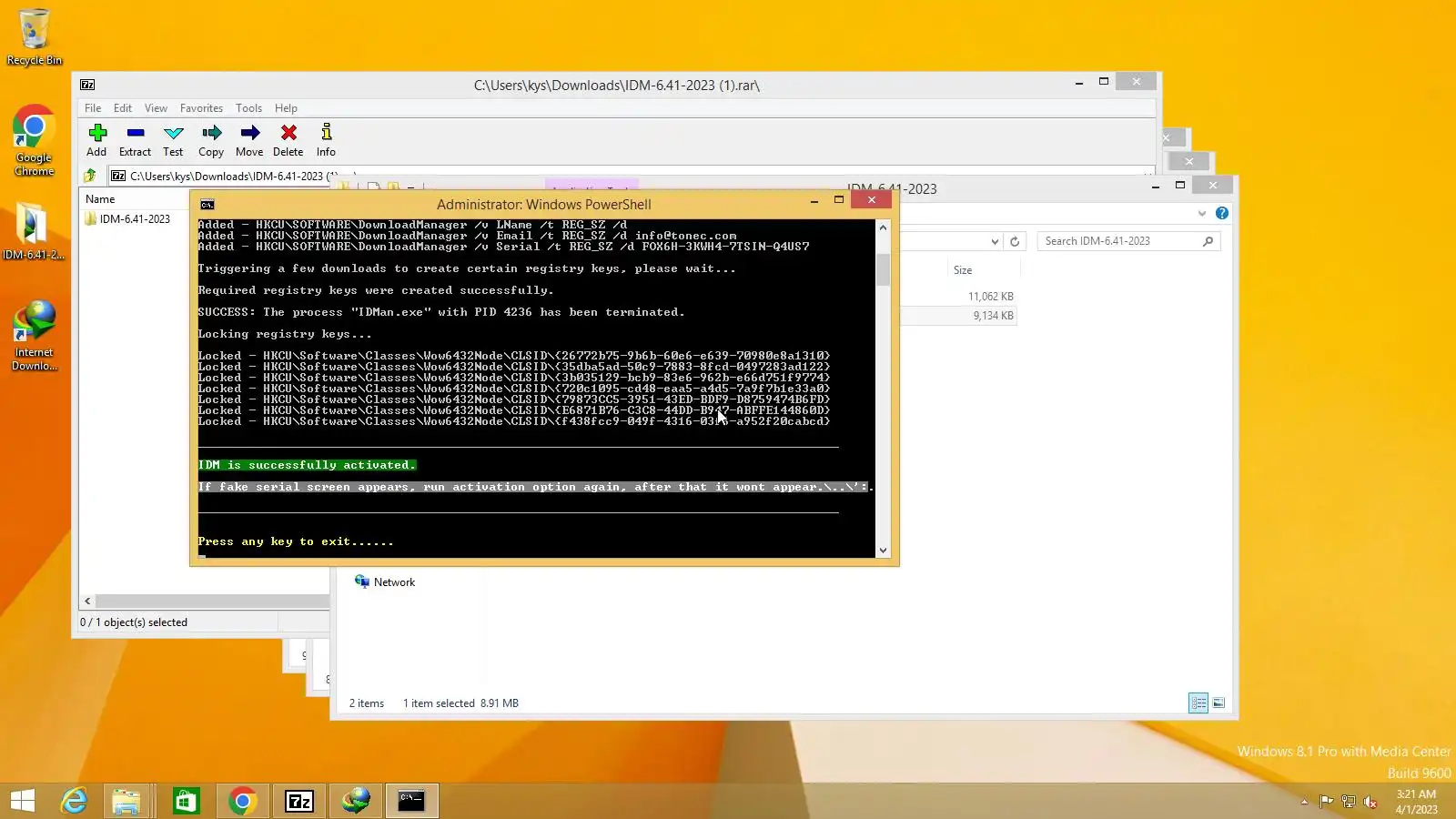Viewport: 1456px width, 819px height.
Task: Open the 7-Zip Tools menu
Action: tap(248, 107)
